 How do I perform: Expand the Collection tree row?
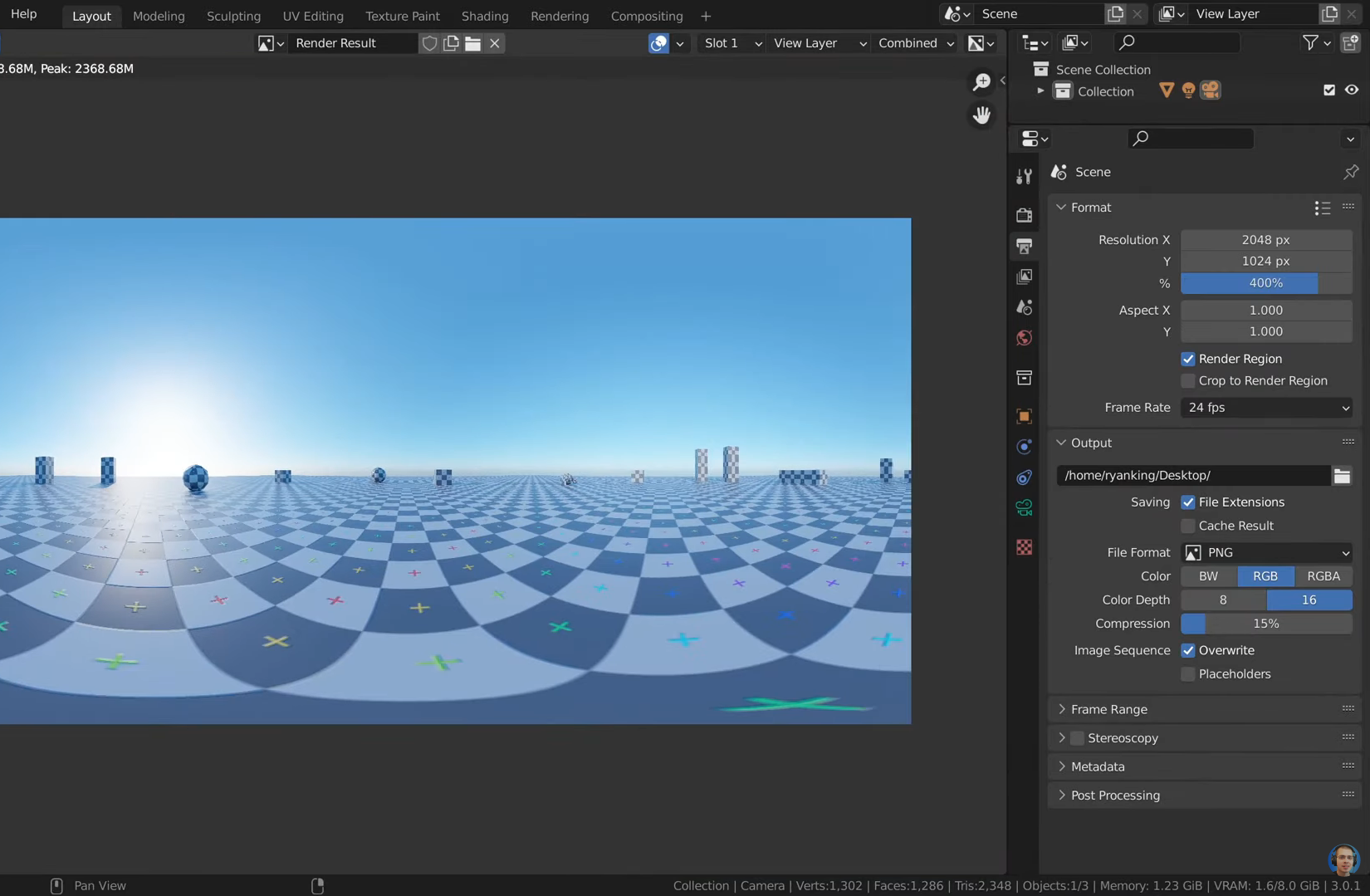pos(1040,91)
